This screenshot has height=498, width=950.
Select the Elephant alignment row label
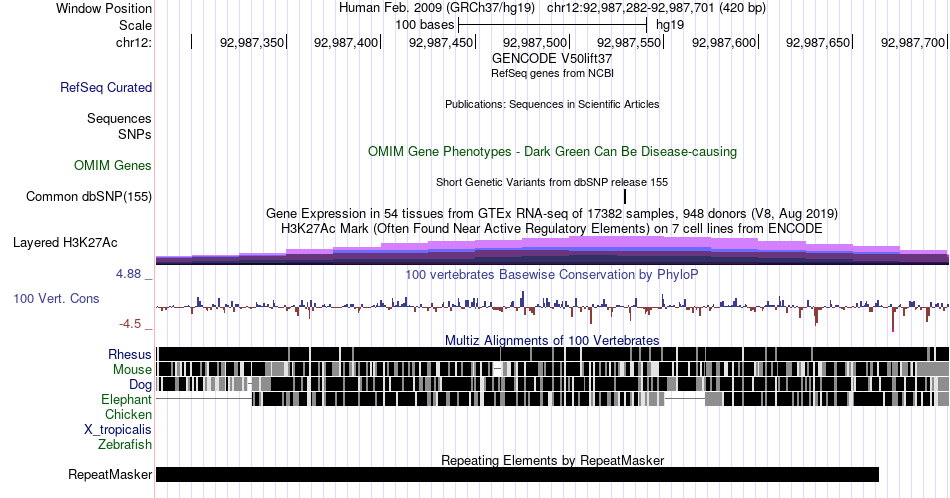point(126,399)
